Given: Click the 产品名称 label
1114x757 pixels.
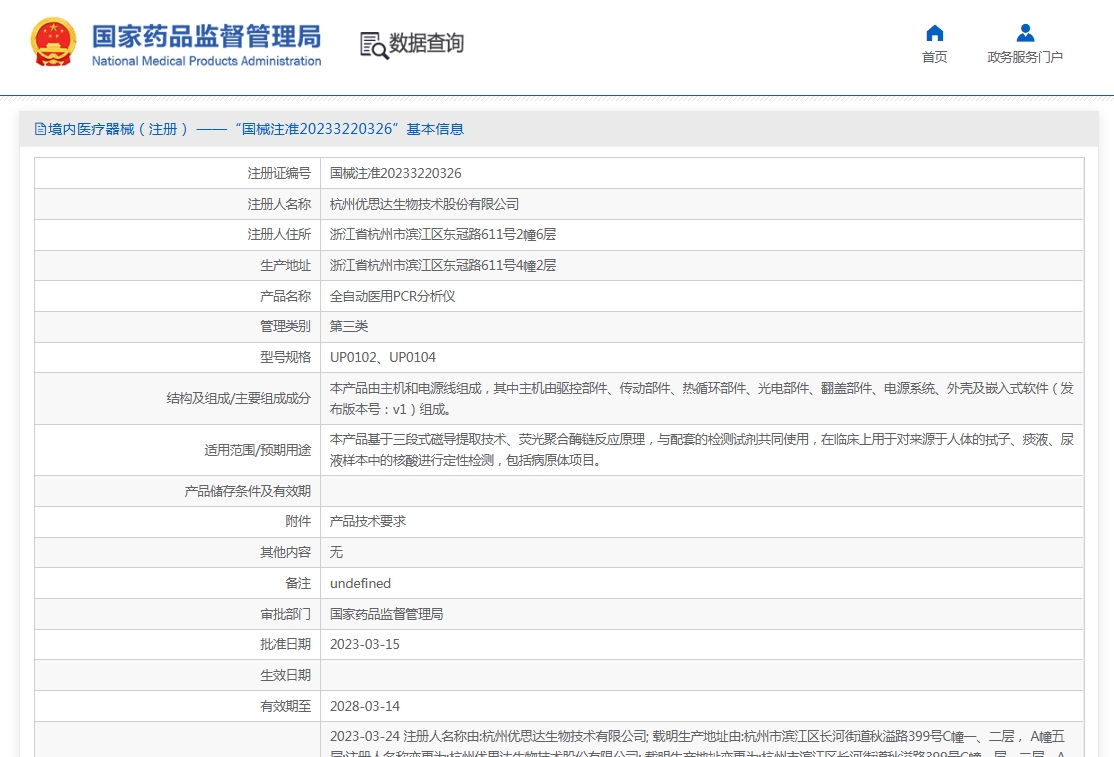Looking at the screenshot, I should coord(286,296).
